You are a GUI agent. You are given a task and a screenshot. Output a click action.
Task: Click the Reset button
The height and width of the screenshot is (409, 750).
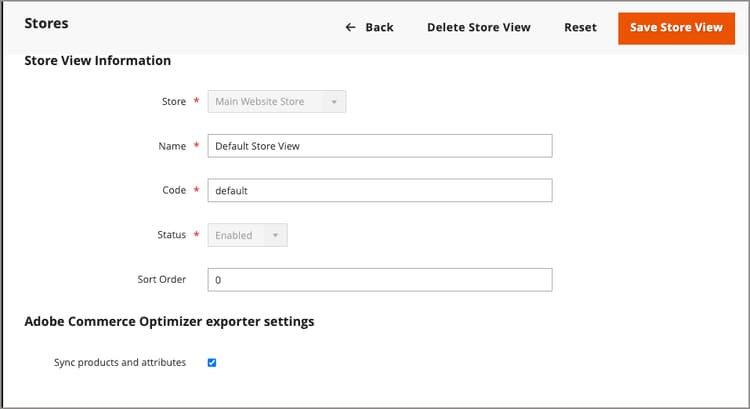(580, 27)
